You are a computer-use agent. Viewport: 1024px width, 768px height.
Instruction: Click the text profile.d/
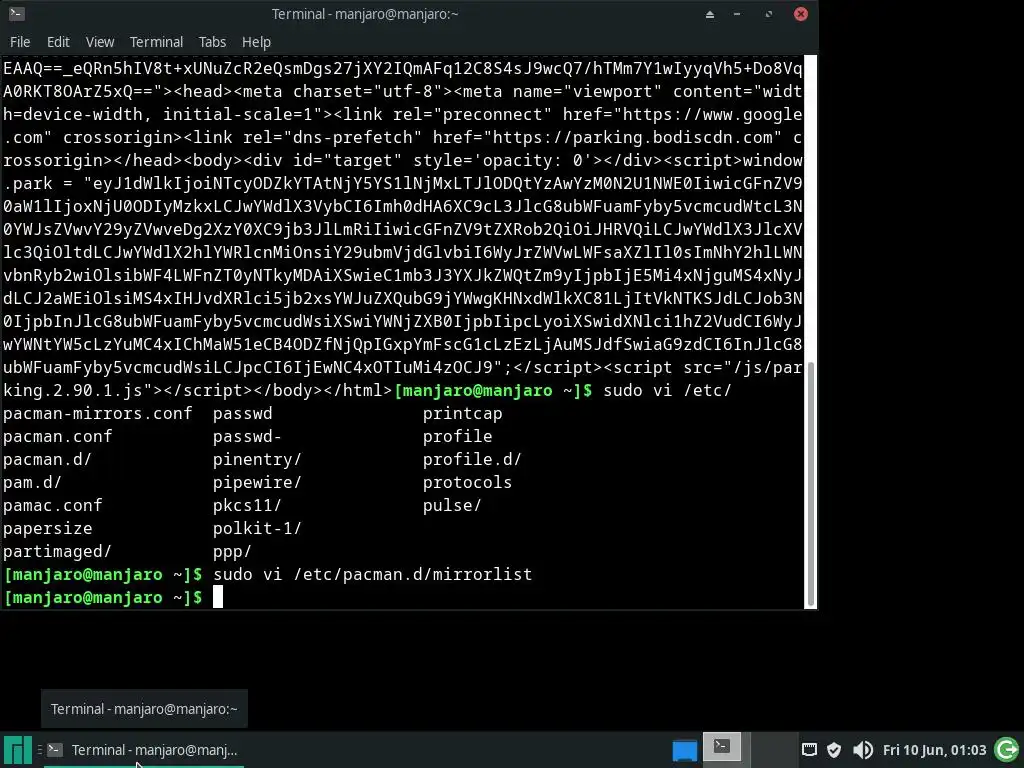[472, 459]
